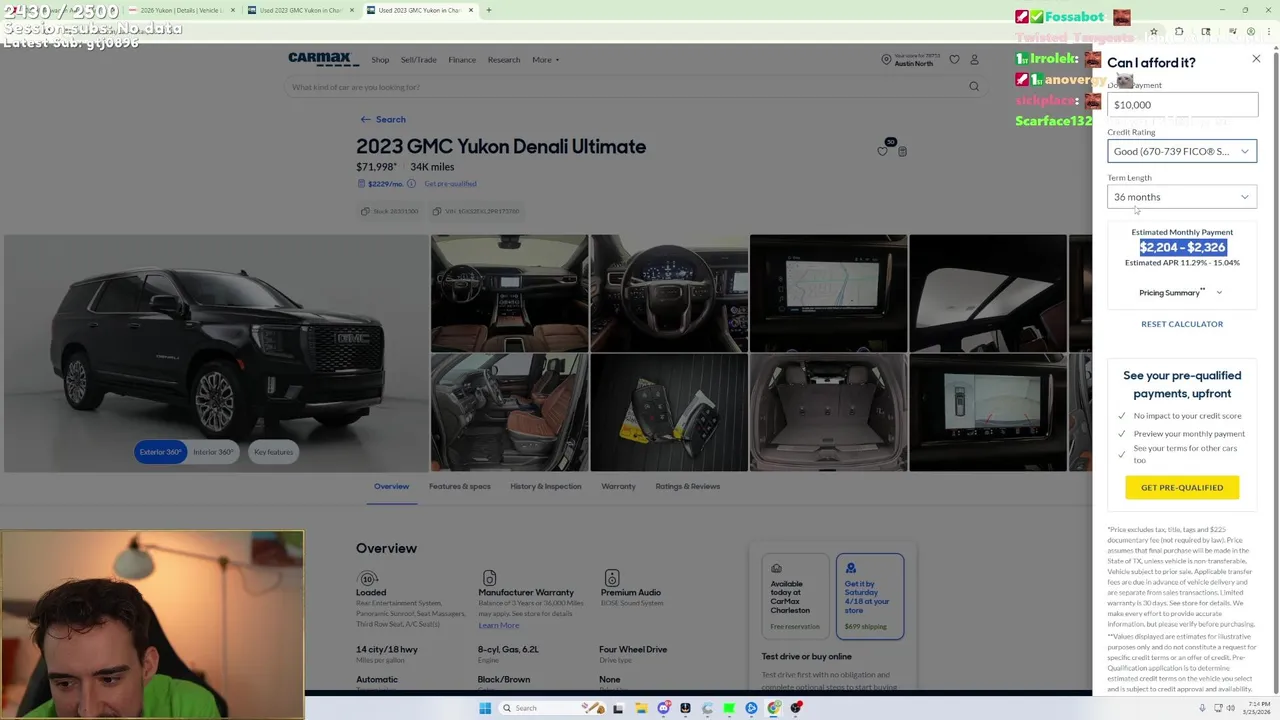Close the 'Can I afford it?' panel
This screenshot has height=720, width=1280.
[x=1256, y=59]
